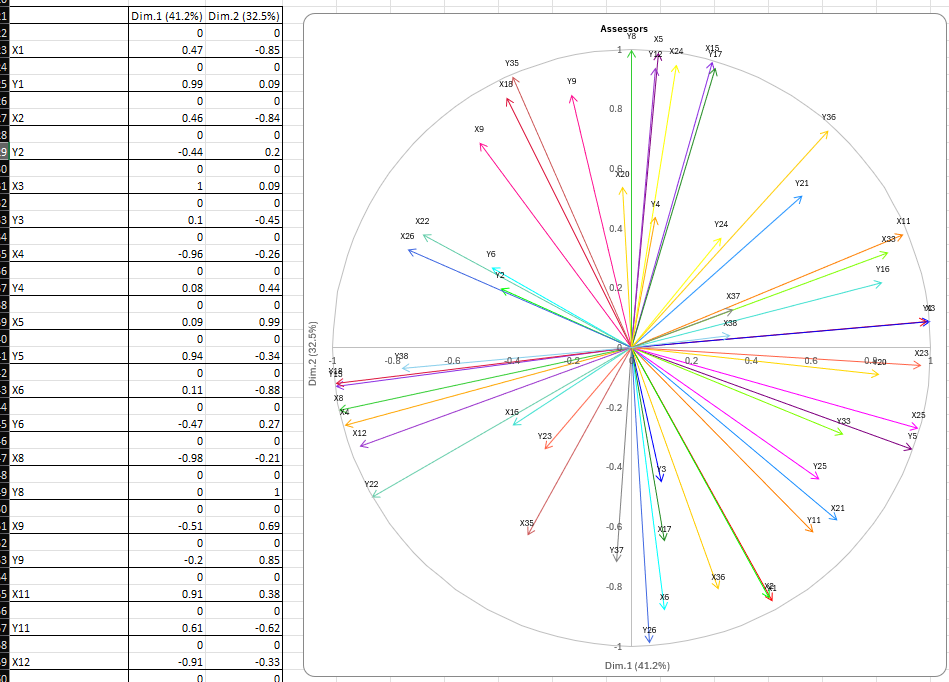
Task: Select the Dim.2 (32.5%) column header cell
Action: click(x=244, y=17)
